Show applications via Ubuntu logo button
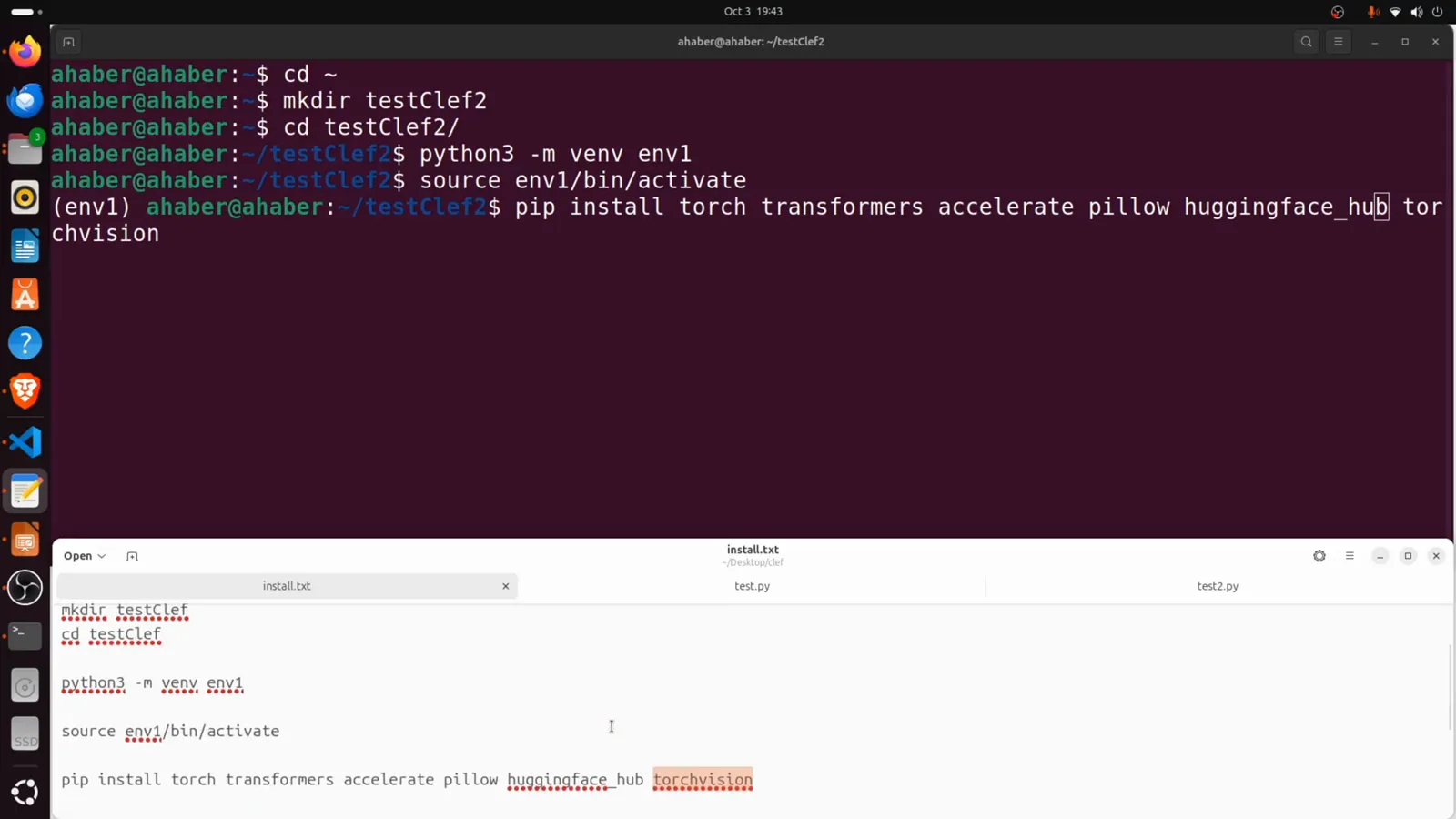The image size is (1456, 819). click(25, 792)
